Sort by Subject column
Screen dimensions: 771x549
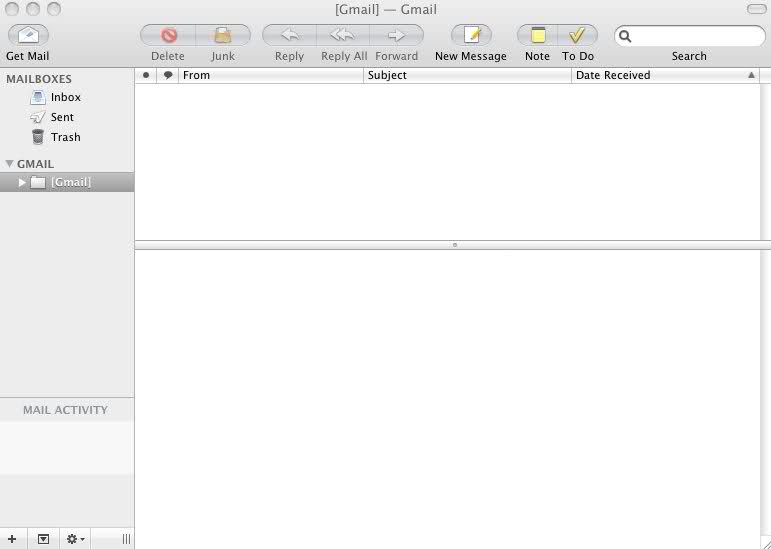point(467,75)
